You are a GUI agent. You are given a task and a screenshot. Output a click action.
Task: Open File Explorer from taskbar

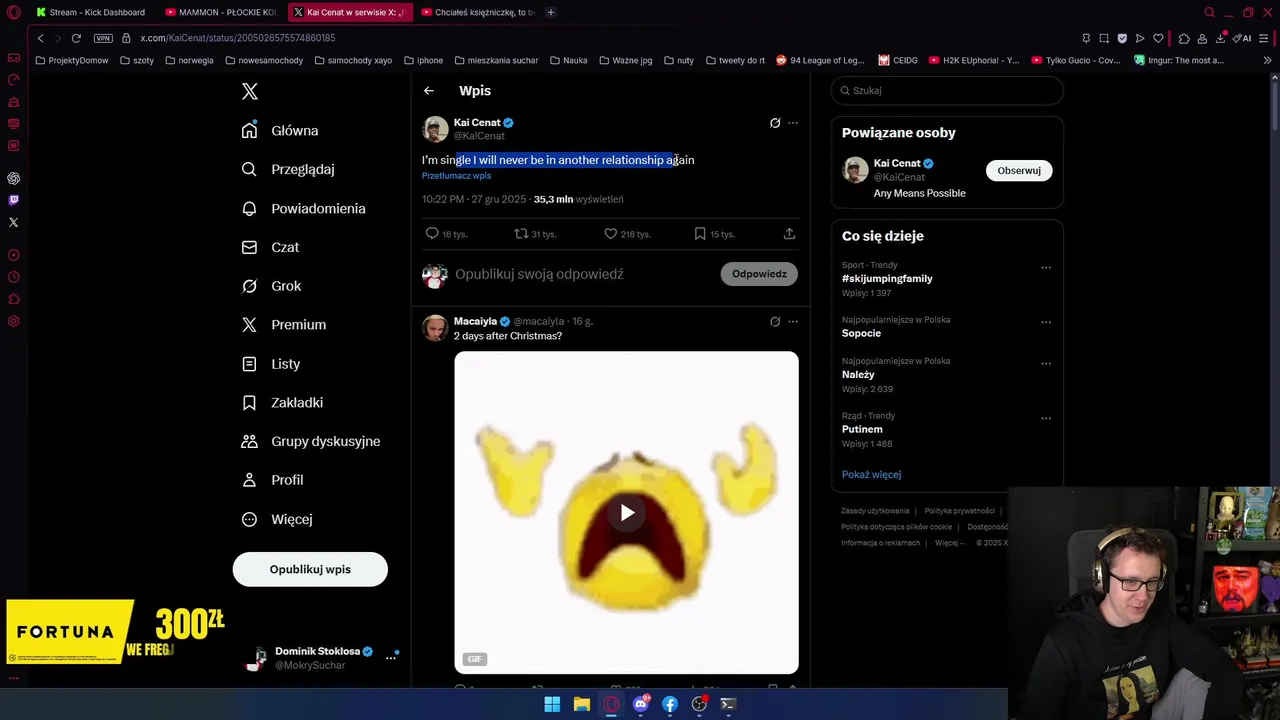(581, 704)
